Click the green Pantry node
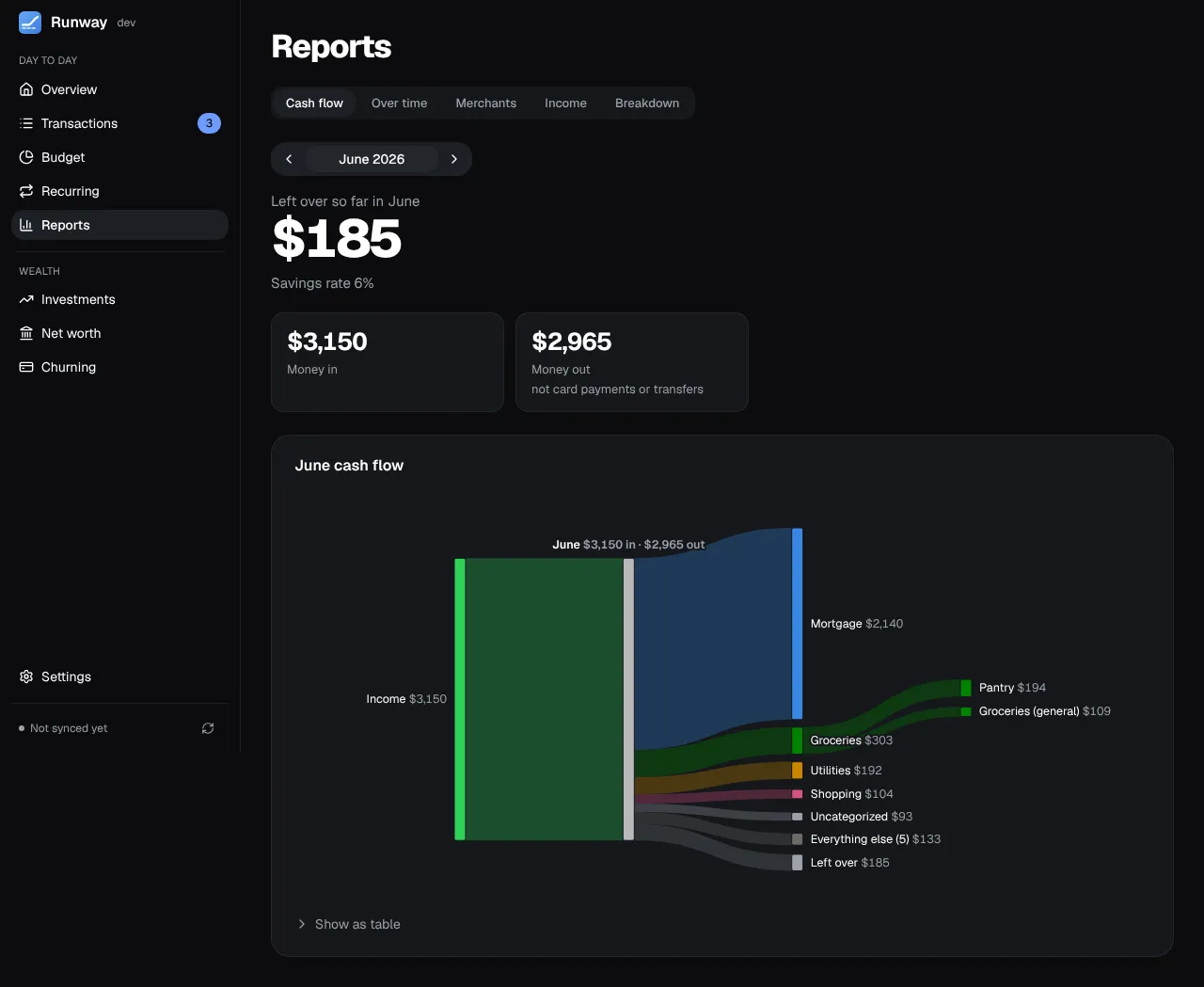Viewport: 1204px width, 987px height. click(x=966, y=688)
